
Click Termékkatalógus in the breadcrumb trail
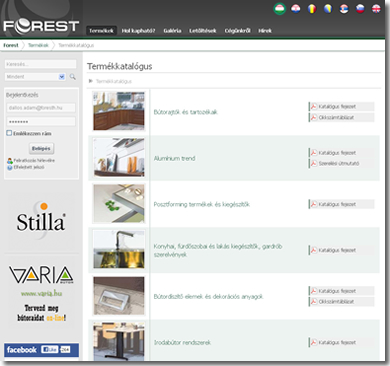(x=76, y=45)
